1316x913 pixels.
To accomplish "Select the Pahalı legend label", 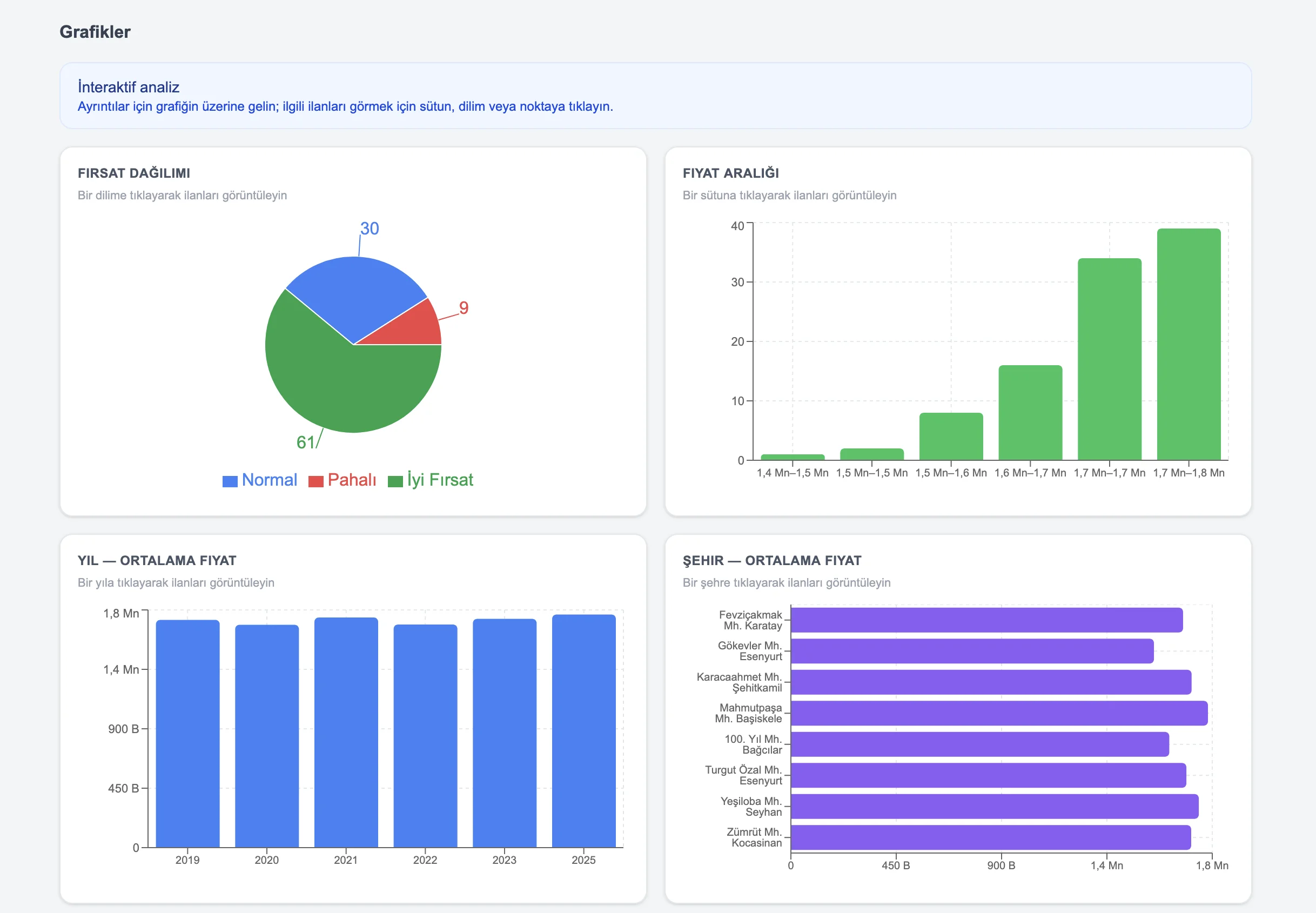I will pos(352,480).
